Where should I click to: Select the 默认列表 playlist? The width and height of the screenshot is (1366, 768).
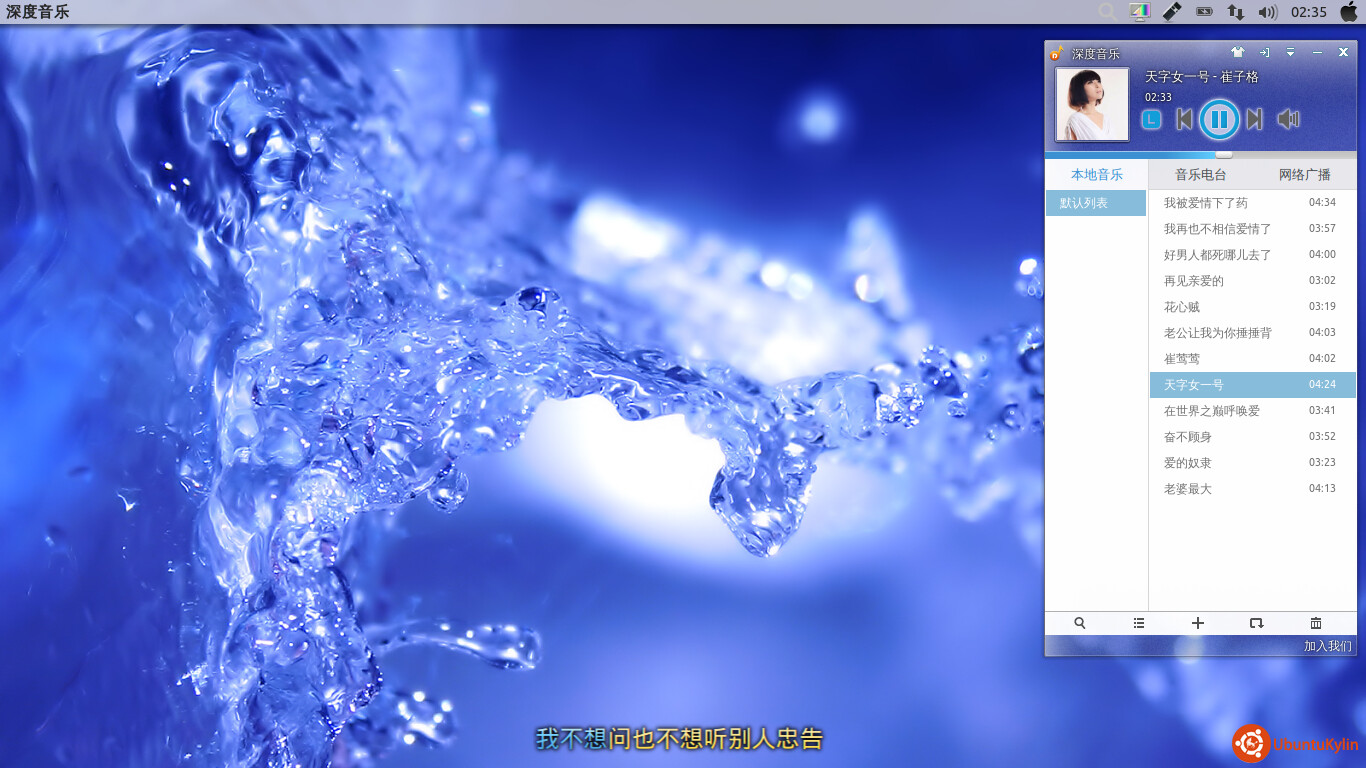click(1095, 203)
